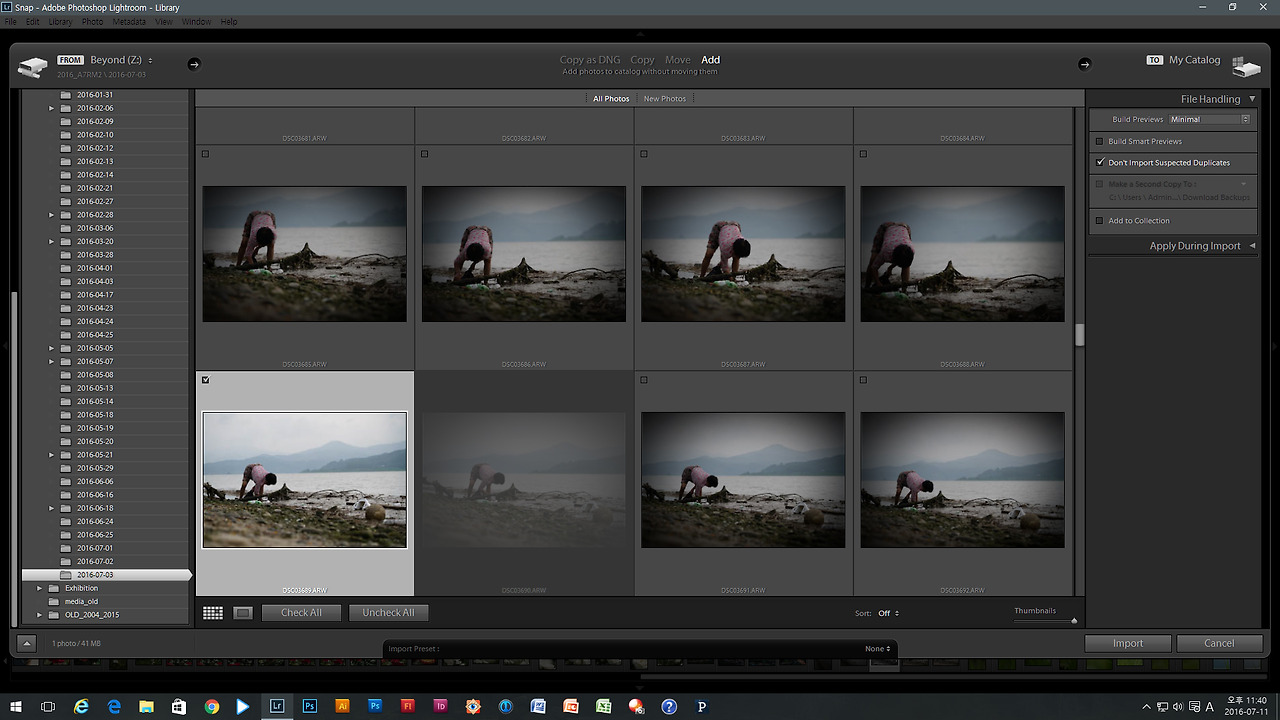
Task: Switch to loupe view icon
Action: tap(243, 613)
